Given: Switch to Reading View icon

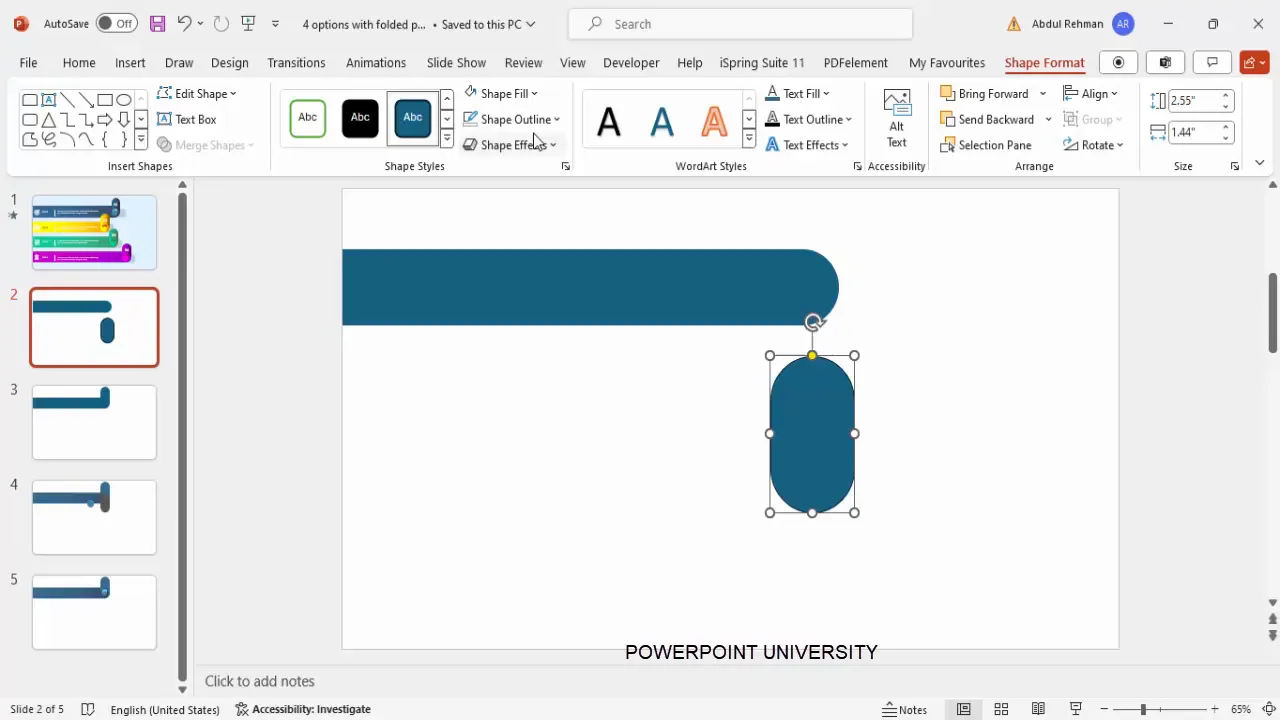Looking at the screenshot, I should coord(1039,709).
